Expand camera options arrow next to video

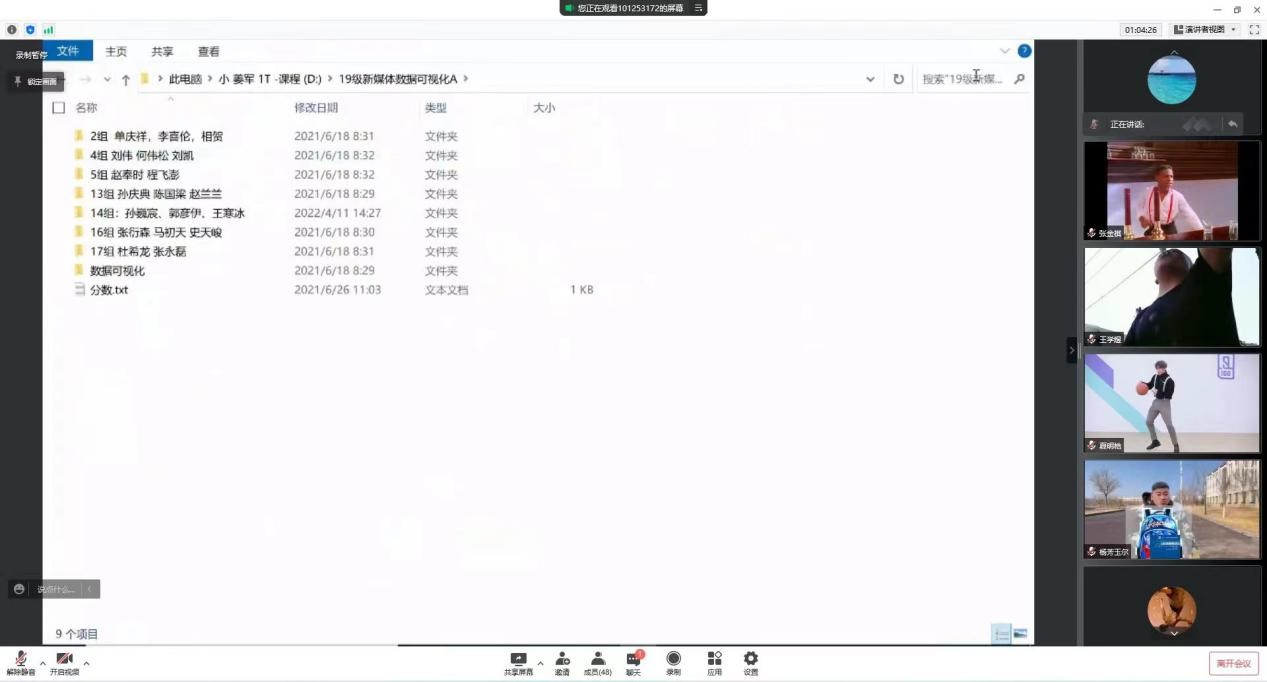click(x=86, y=663)
